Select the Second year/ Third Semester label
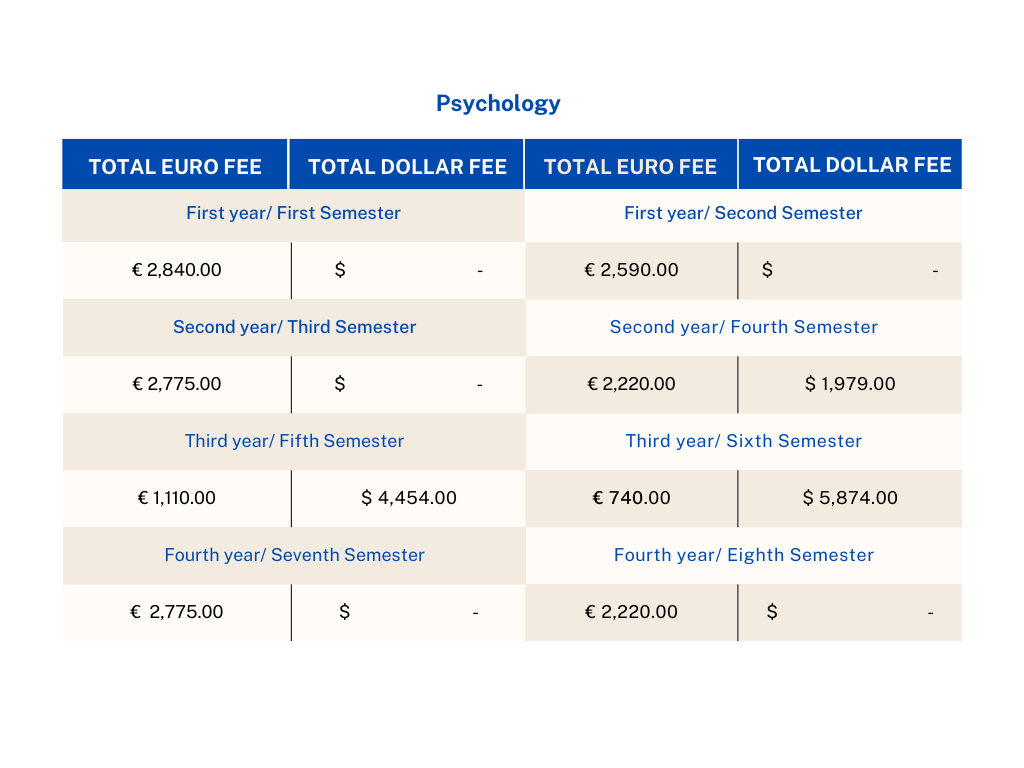This screenshot has height=768, width=1024. click(x=294, y=327)
